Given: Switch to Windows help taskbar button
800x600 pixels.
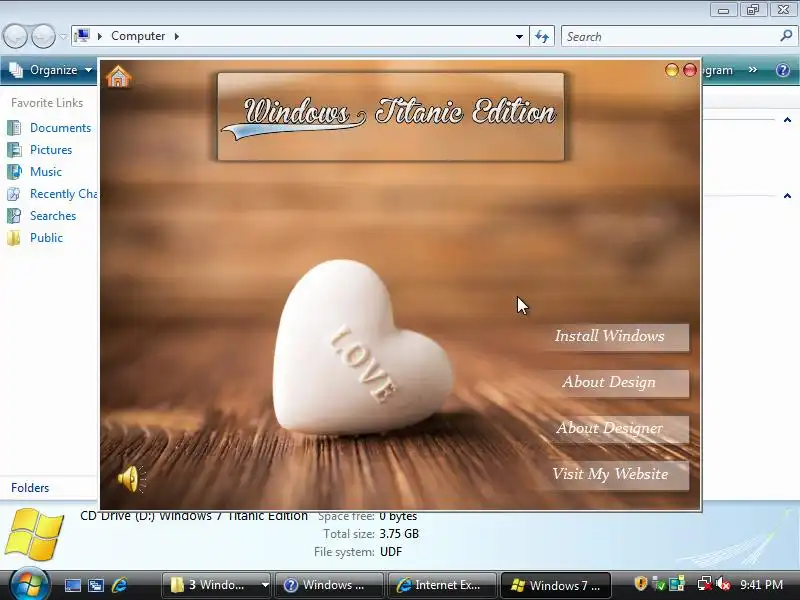Looking at the screenshot, I should pyautogui.click(x=329, y=585).
